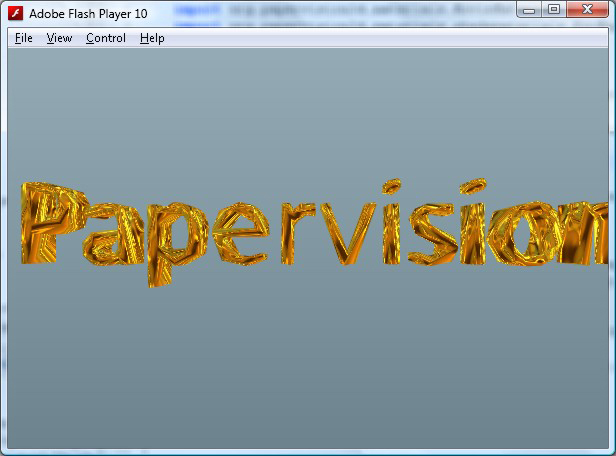Open the Help menu
The width and height of the screenshot is (616, 456).
pyautogui.click(x=152, y=38)
